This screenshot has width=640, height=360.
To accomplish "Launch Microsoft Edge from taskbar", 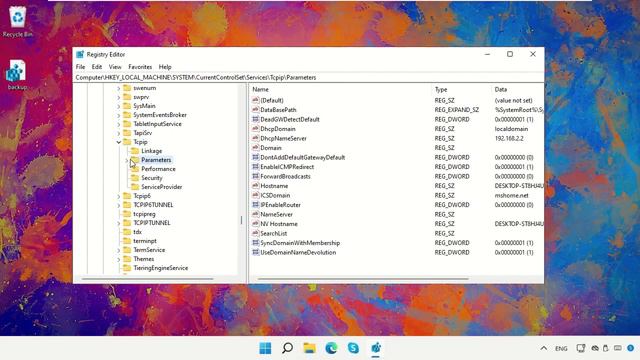I will tap(331, 348).
